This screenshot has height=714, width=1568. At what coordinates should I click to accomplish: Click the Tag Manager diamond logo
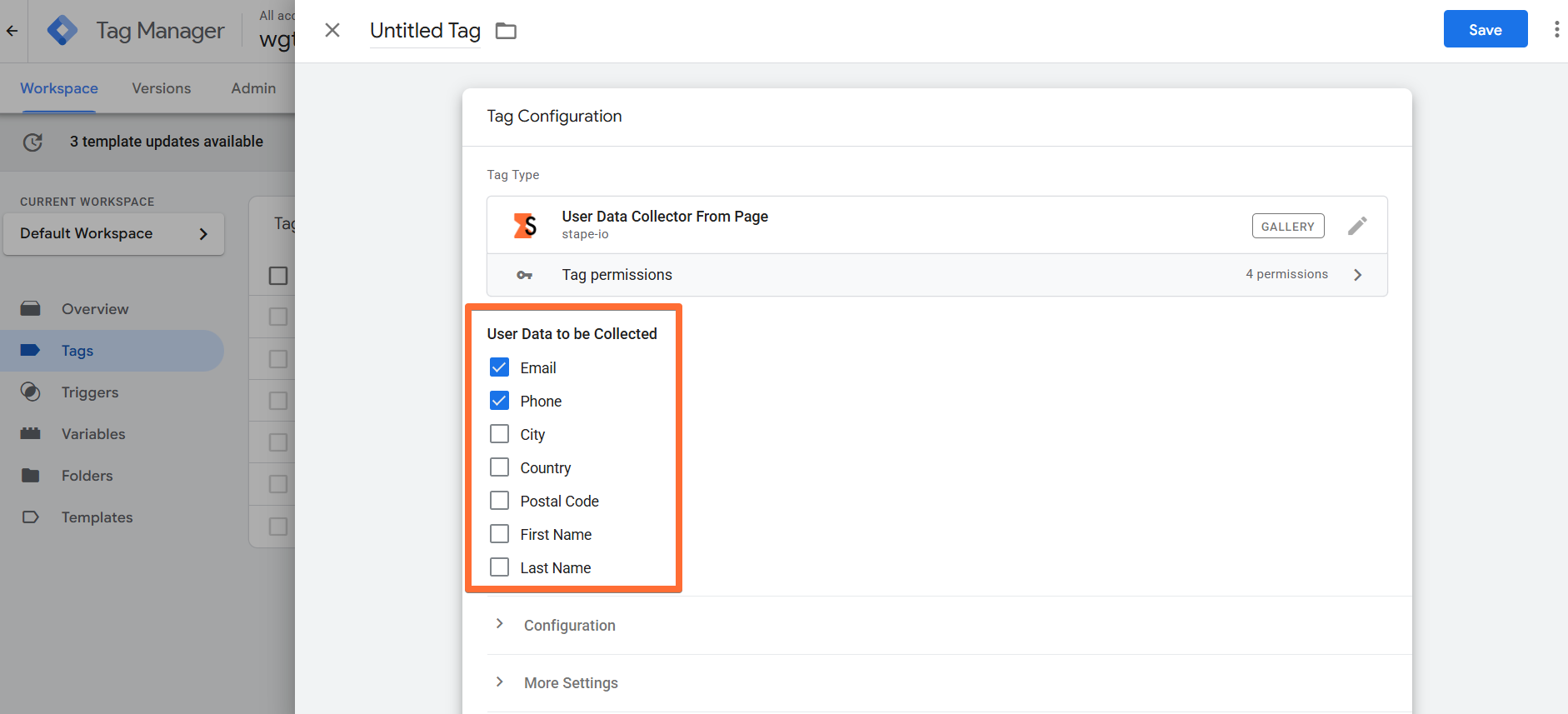pos(62,31)
